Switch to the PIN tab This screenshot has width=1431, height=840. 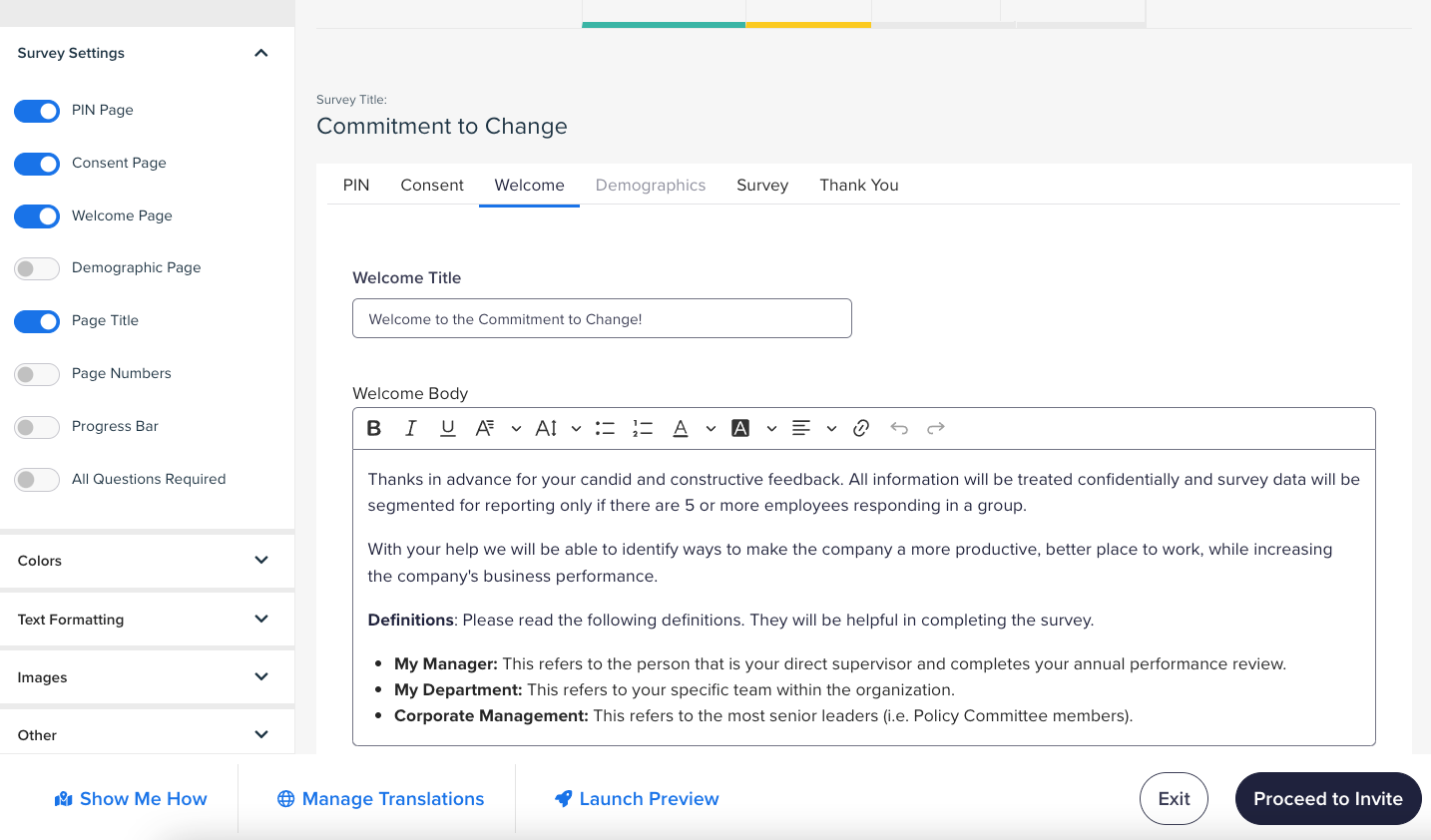tap(356, 185)
